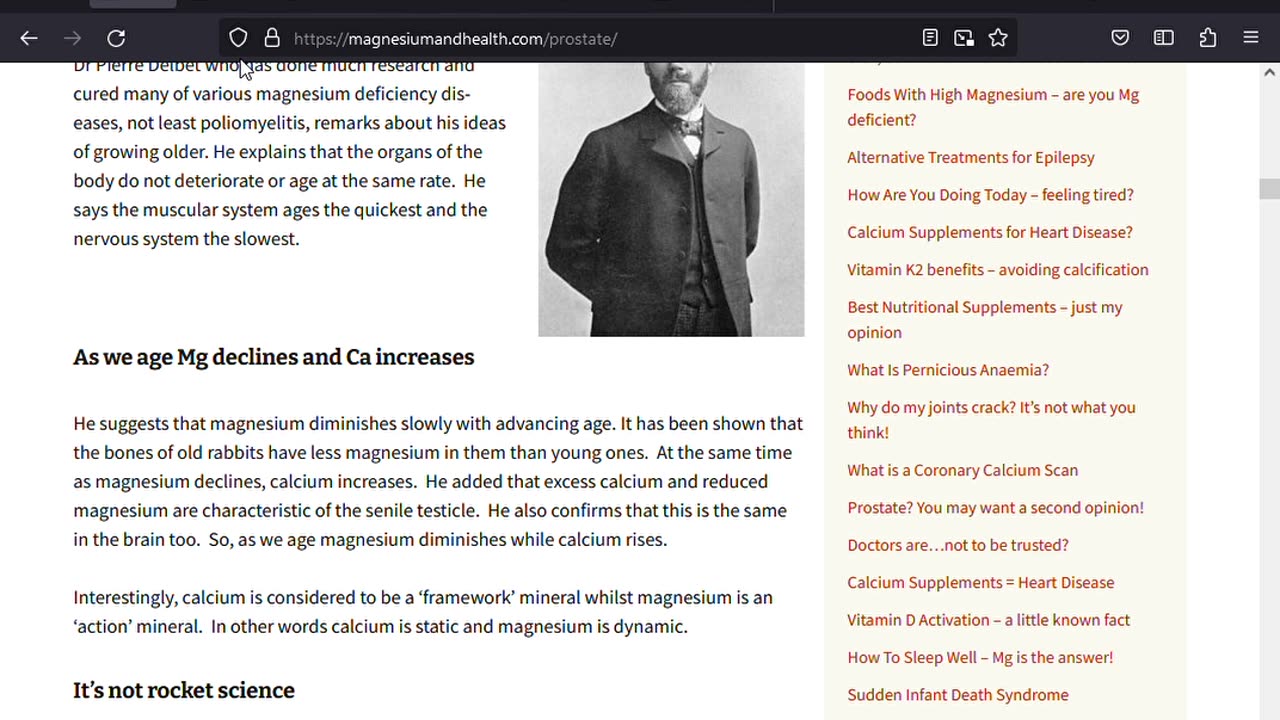Open 'Why do my joints crack?' link
Image resolution: width=1280 pixels, height=720 pixels.
point(991,420)
